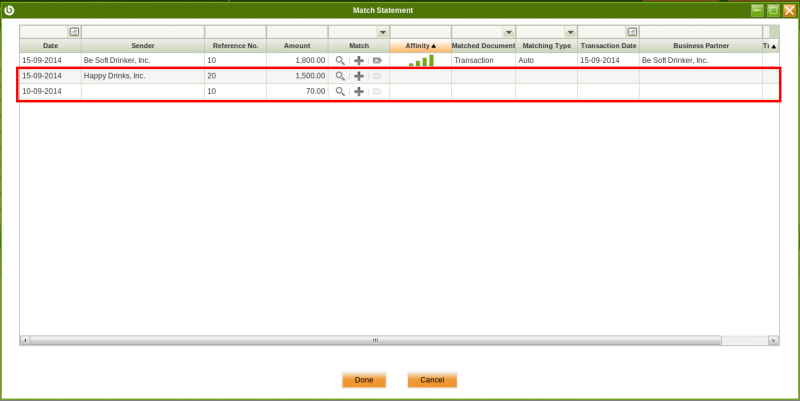Click unmatch tag icon in Be Soft Drinker row
The image size is (800, 401).
point(377,61)
